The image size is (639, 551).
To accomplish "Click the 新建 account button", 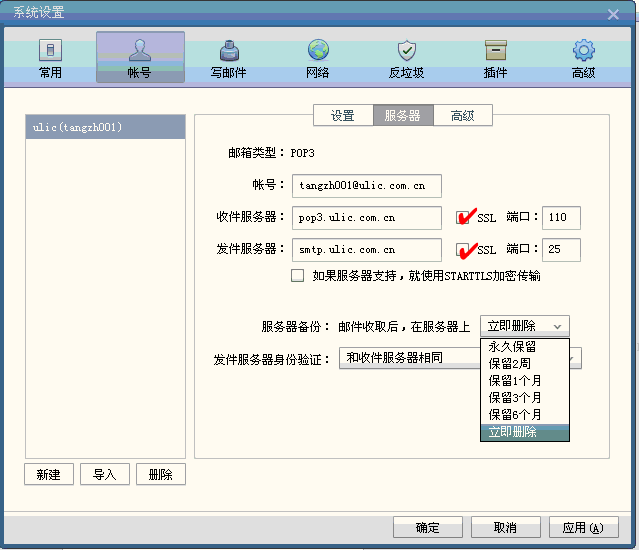I will click(48, 474).
